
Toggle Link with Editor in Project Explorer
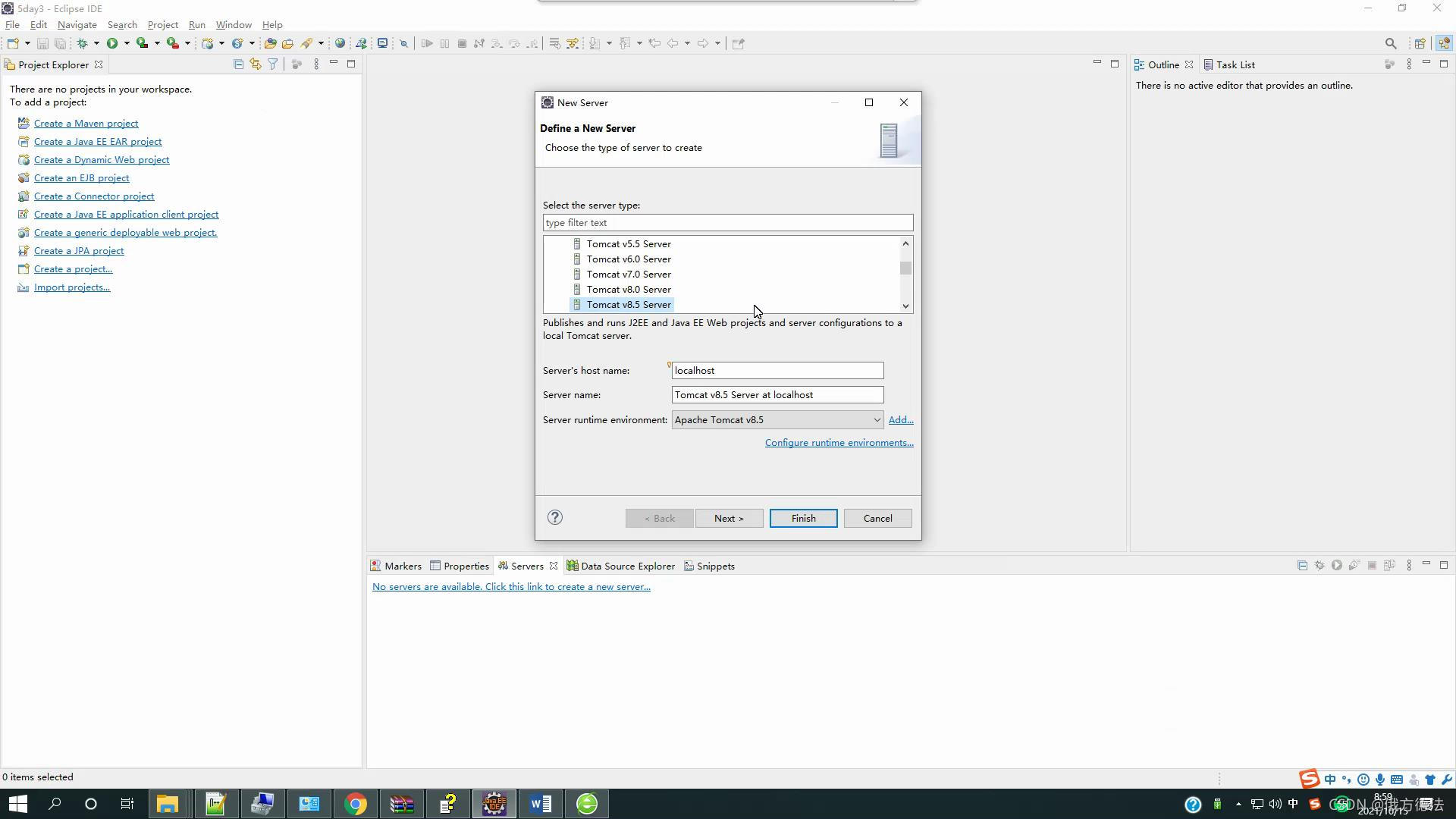[x=256, y=64]
